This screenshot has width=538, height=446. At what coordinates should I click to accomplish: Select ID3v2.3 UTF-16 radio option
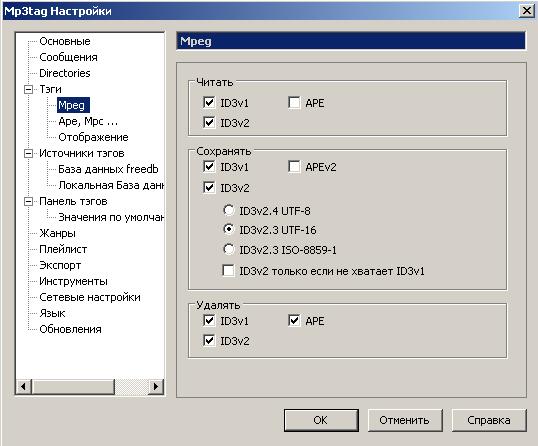click(229, 229)
